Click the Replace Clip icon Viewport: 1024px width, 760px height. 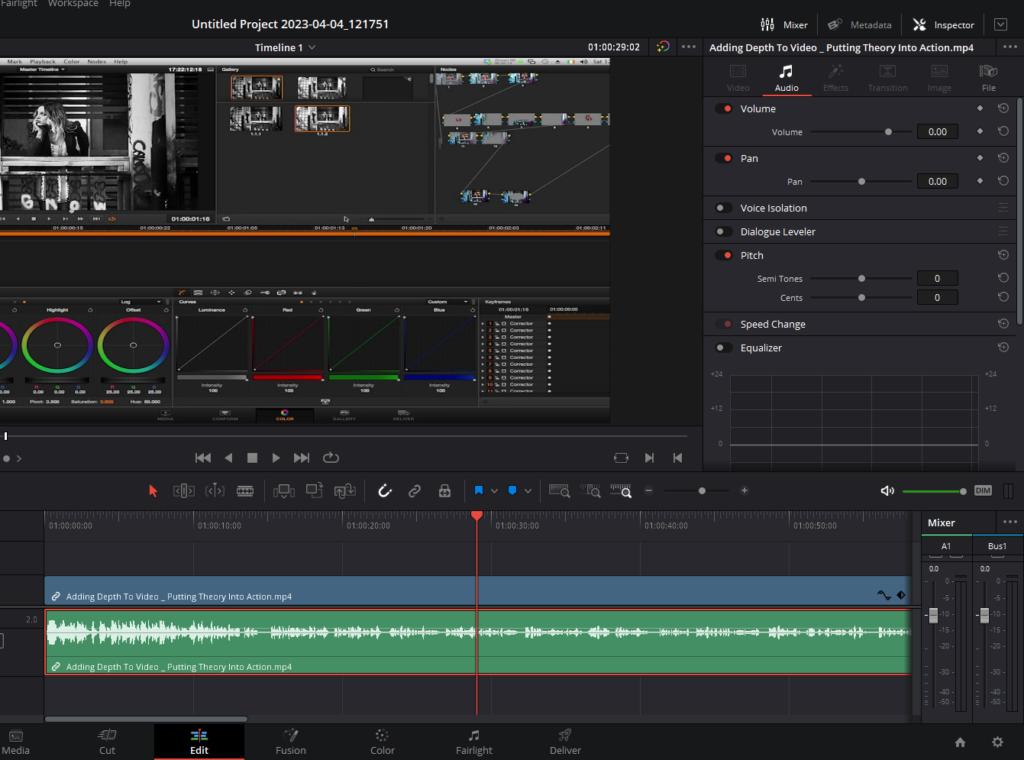point(344,491)
